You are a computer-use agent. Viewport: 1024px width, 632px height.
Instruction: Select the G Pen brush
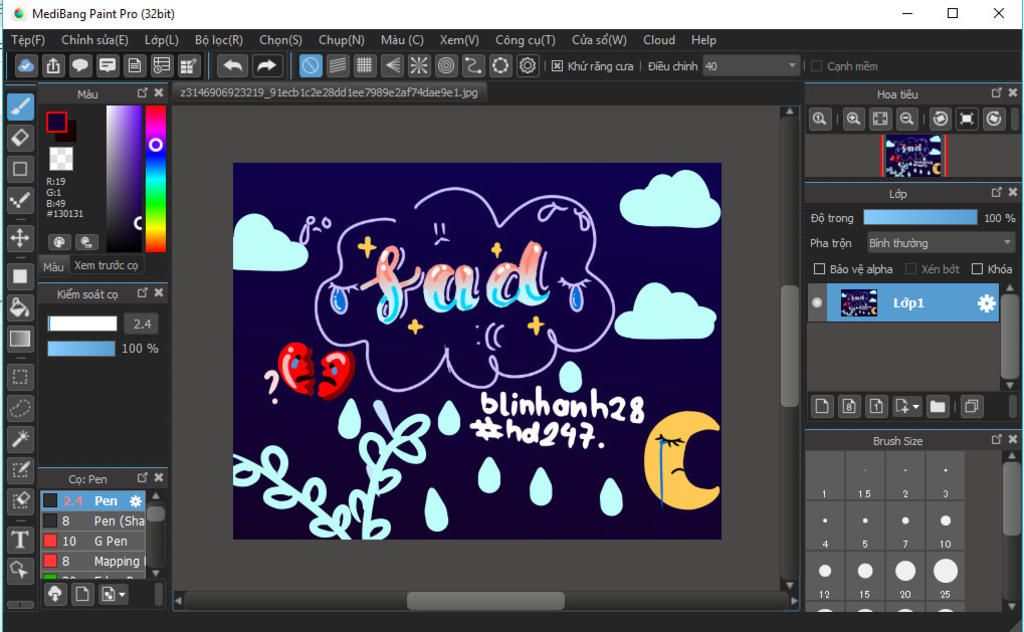click(93, 541)
